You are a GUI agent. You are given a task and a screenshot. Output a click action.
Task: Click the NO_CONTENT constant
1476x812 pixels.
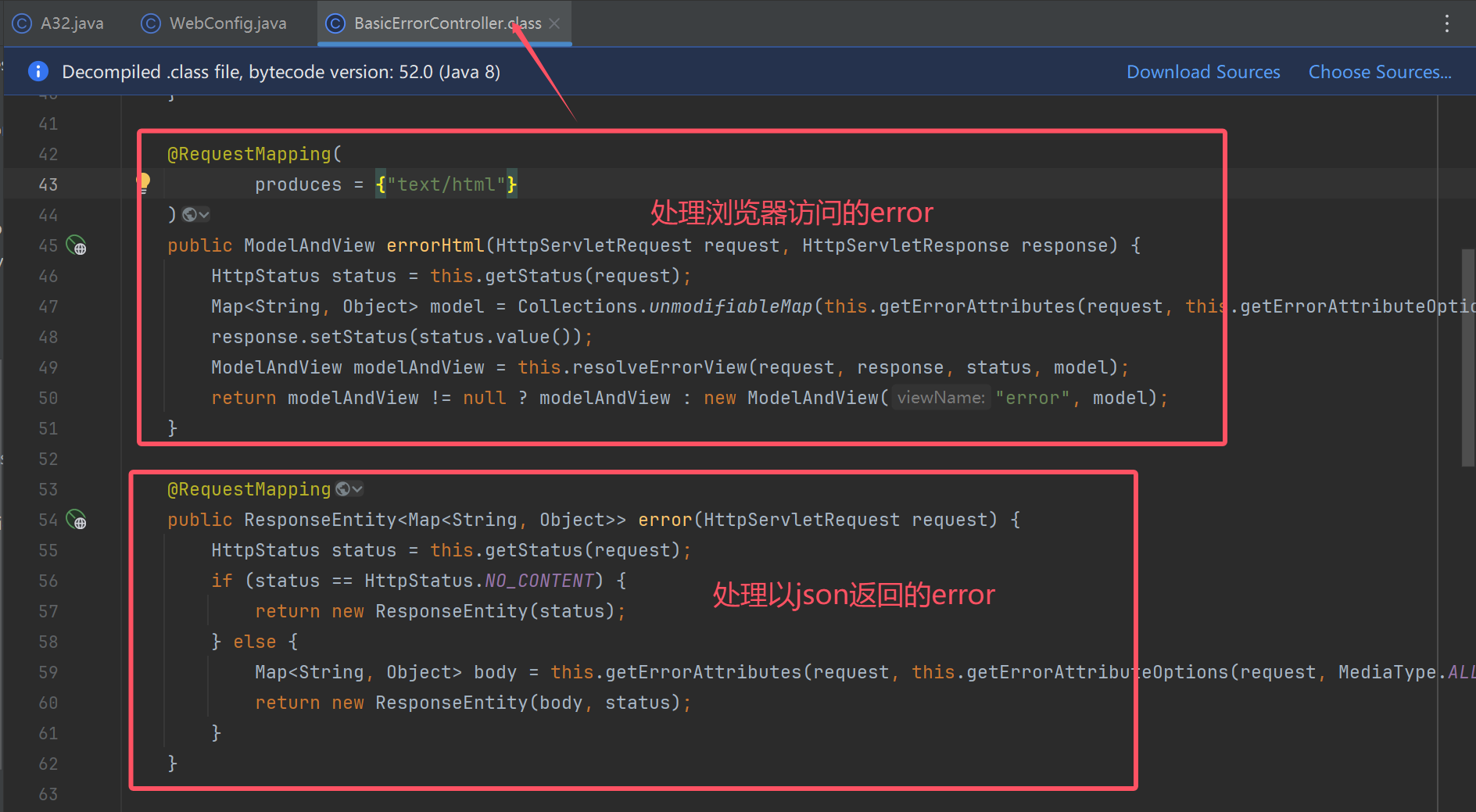coord(539,581)
